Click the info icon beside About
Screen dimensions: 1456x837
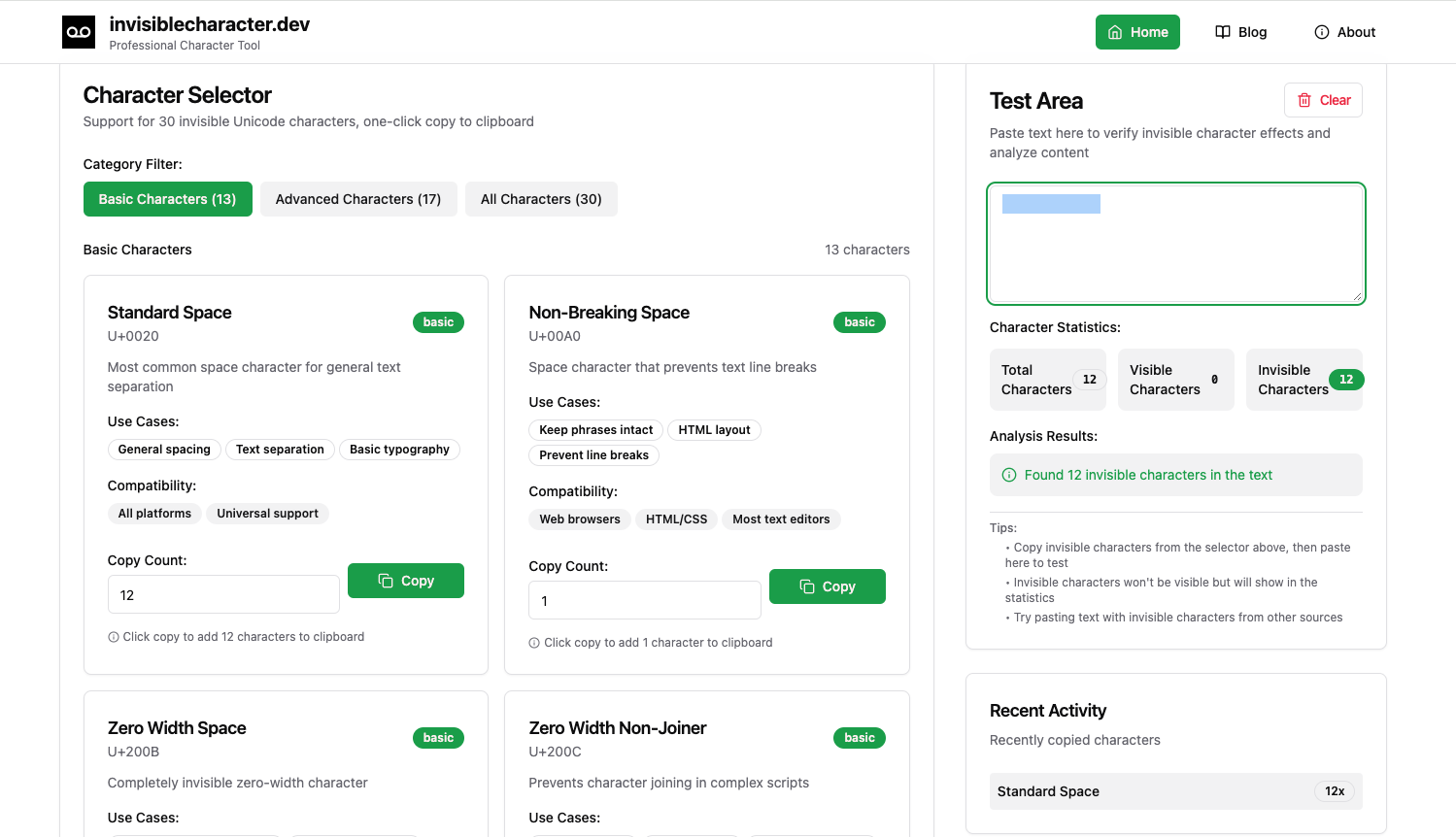point(1322,32)
